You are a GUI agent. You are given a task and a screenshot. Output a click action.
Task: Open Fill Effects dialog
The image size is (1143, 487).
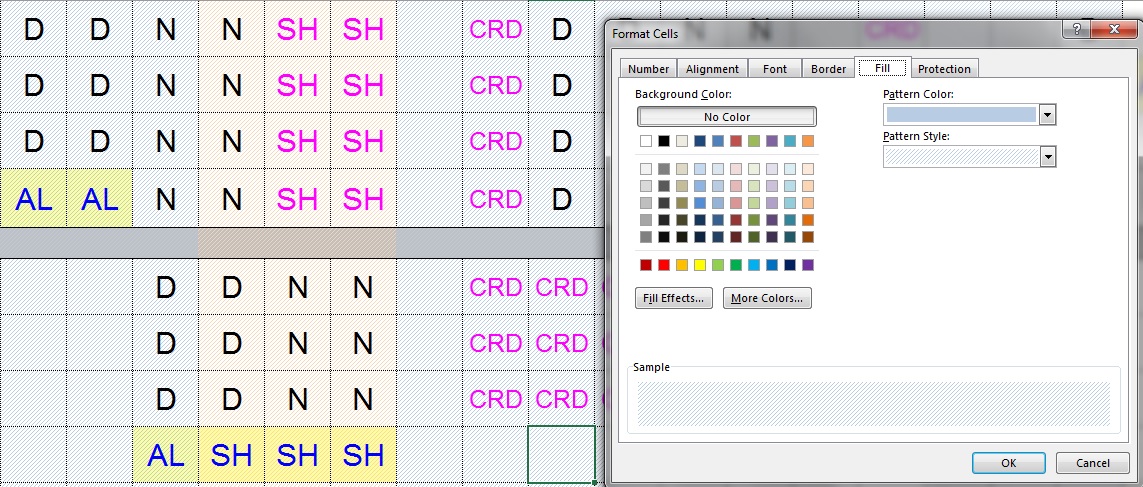click(674, 297)
